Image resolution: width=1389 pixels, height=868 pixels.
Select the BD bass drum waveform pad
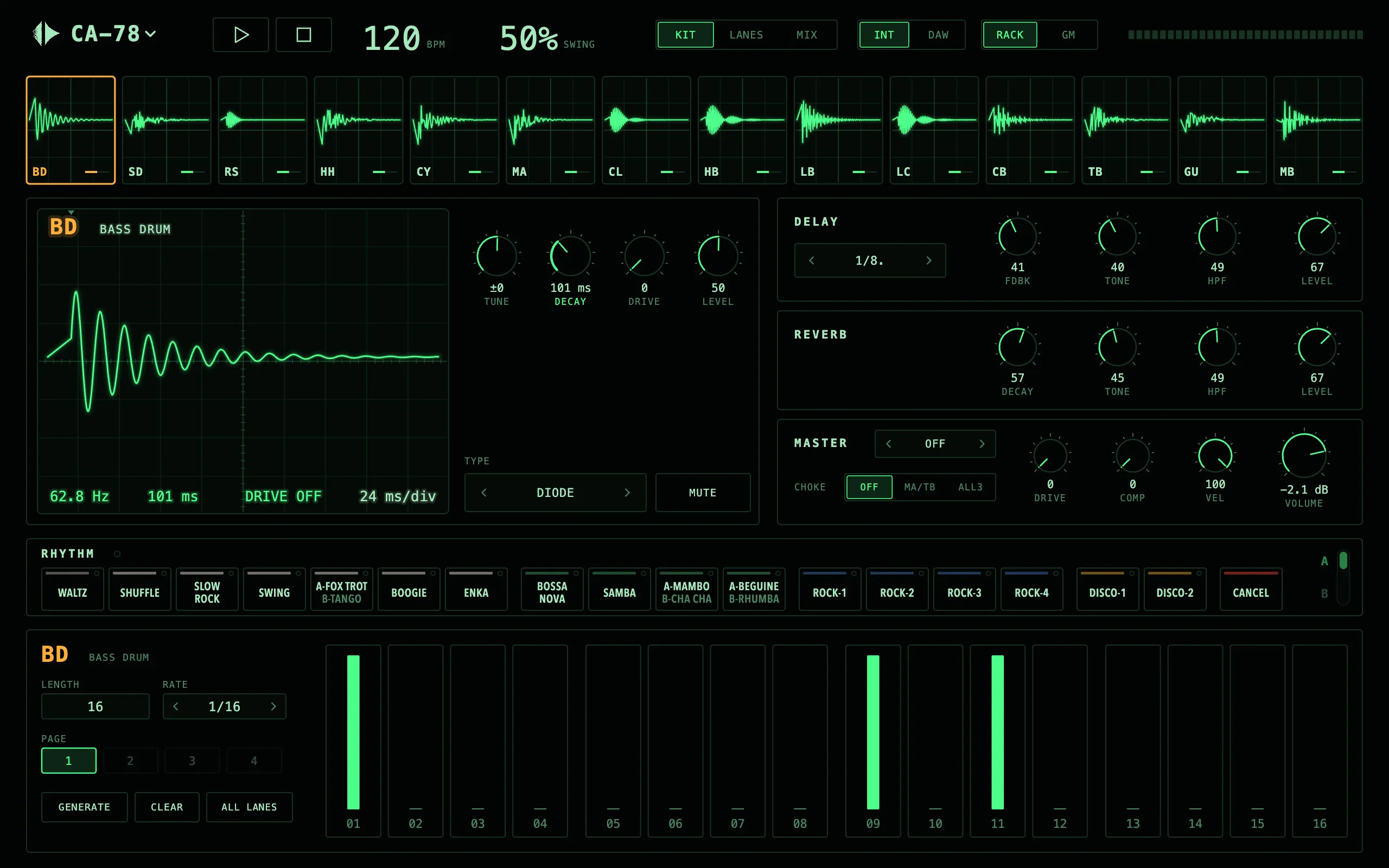71,130
